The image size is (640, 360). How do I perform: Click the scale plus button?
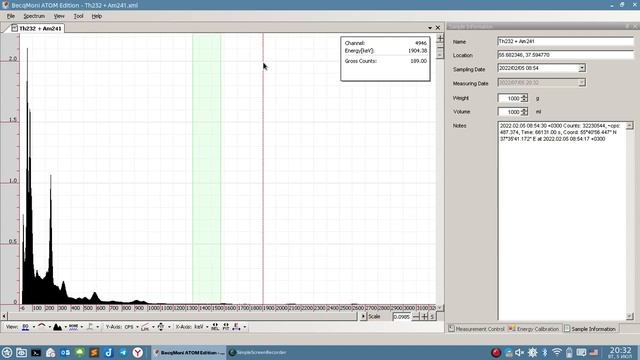424,317
